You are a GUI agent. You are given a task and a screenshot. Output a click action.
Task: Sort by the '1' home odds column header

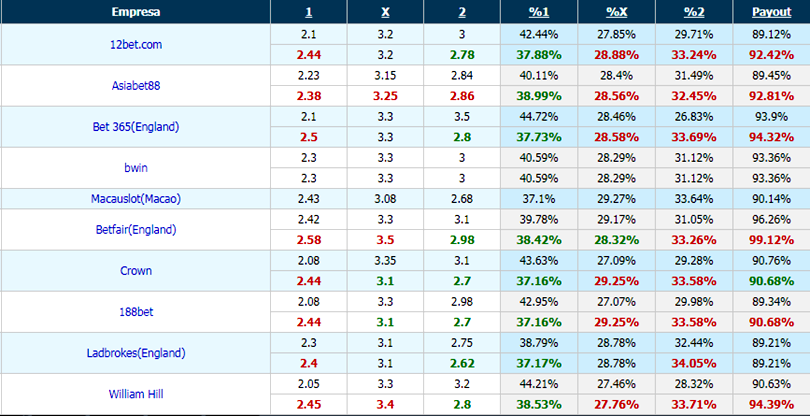(x=308, y=12)
